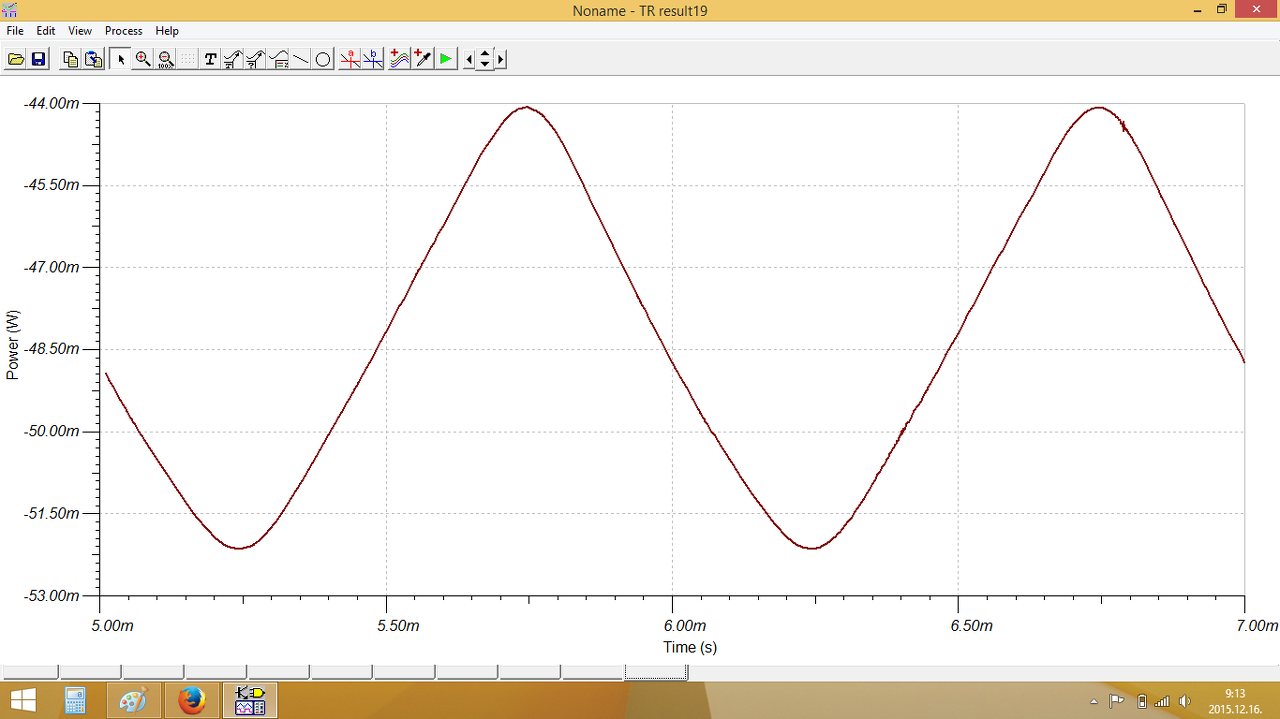Click the add more curves icon
This screenshot has width=1280, height=719.
(399, 59)
